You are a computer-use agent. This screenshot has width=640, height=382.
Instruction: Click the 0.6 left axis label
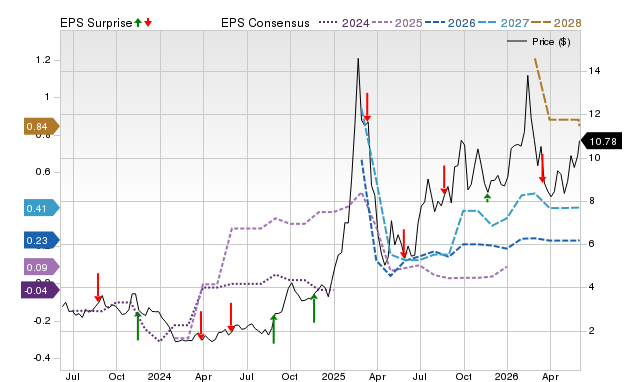tap(43, 172)
